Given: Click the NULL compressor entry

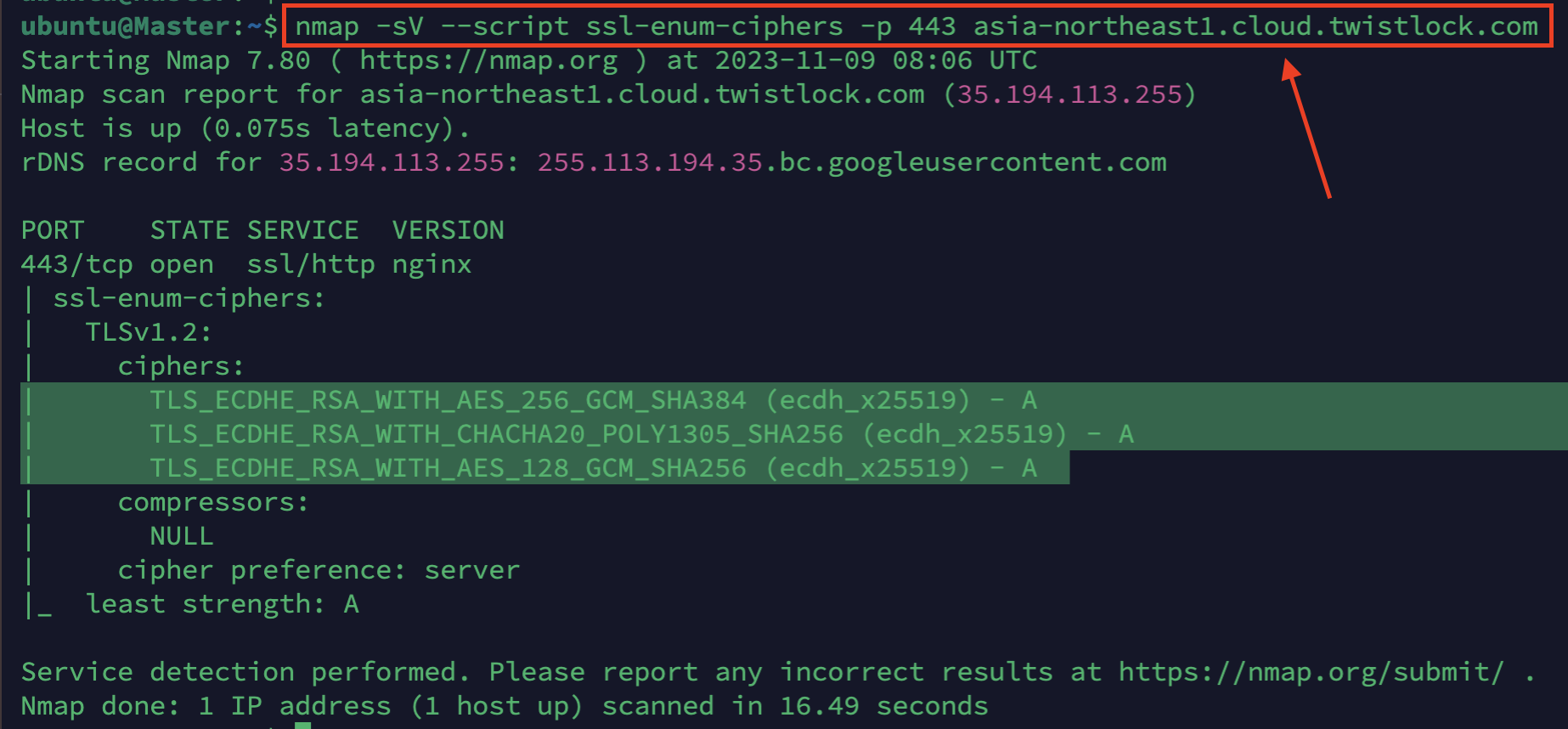Looking at the screenshot, I should point(182,536).
